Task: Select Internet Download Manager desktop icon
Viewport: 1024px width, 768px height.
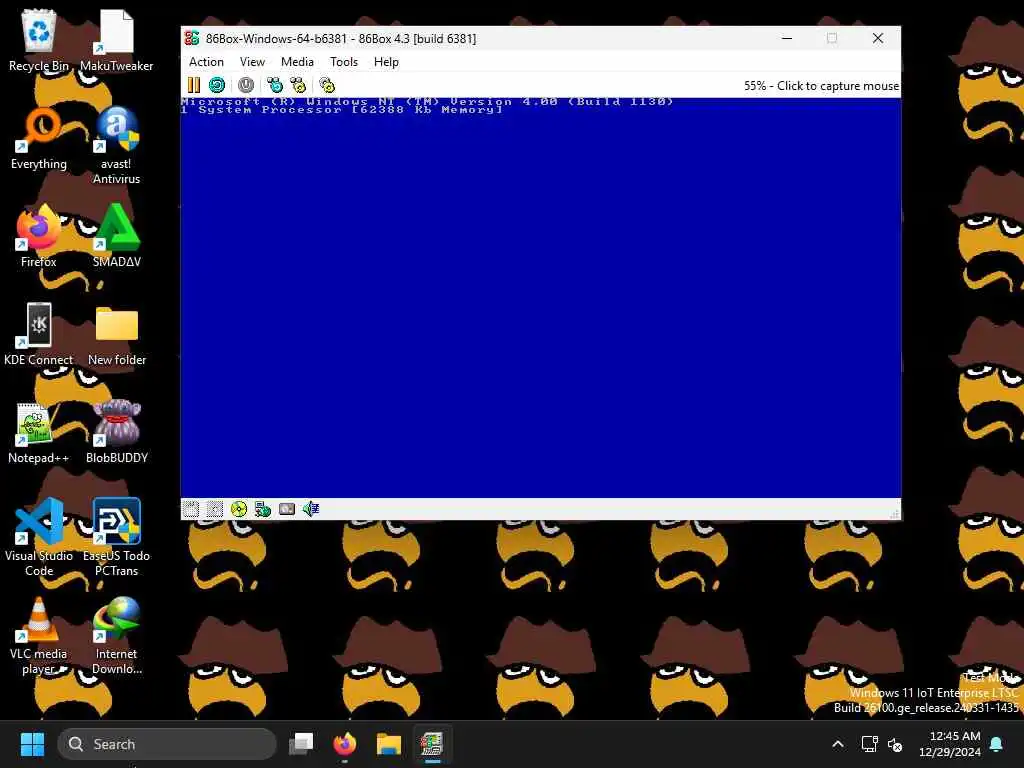Action: click(116, 635)
